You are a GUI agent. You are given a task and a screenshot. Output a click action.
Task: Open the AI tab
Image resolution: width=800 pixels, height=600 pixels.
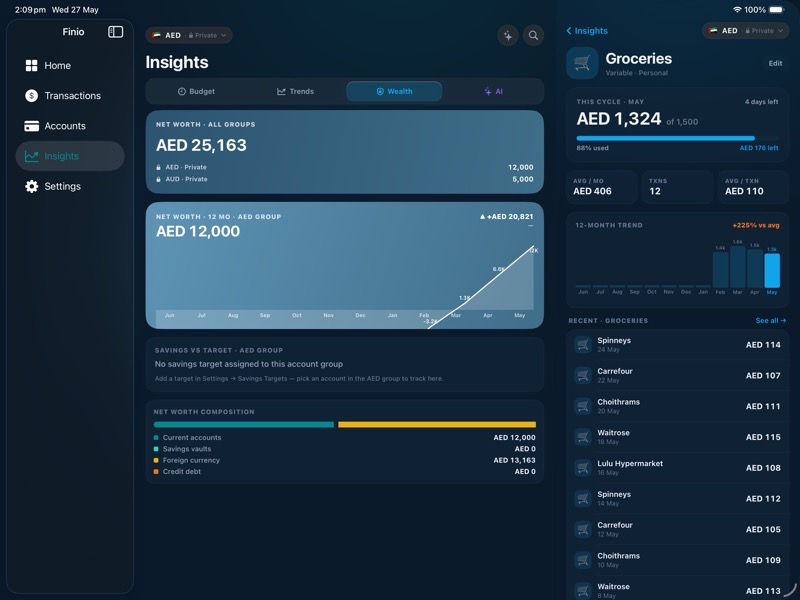point(493,91)
